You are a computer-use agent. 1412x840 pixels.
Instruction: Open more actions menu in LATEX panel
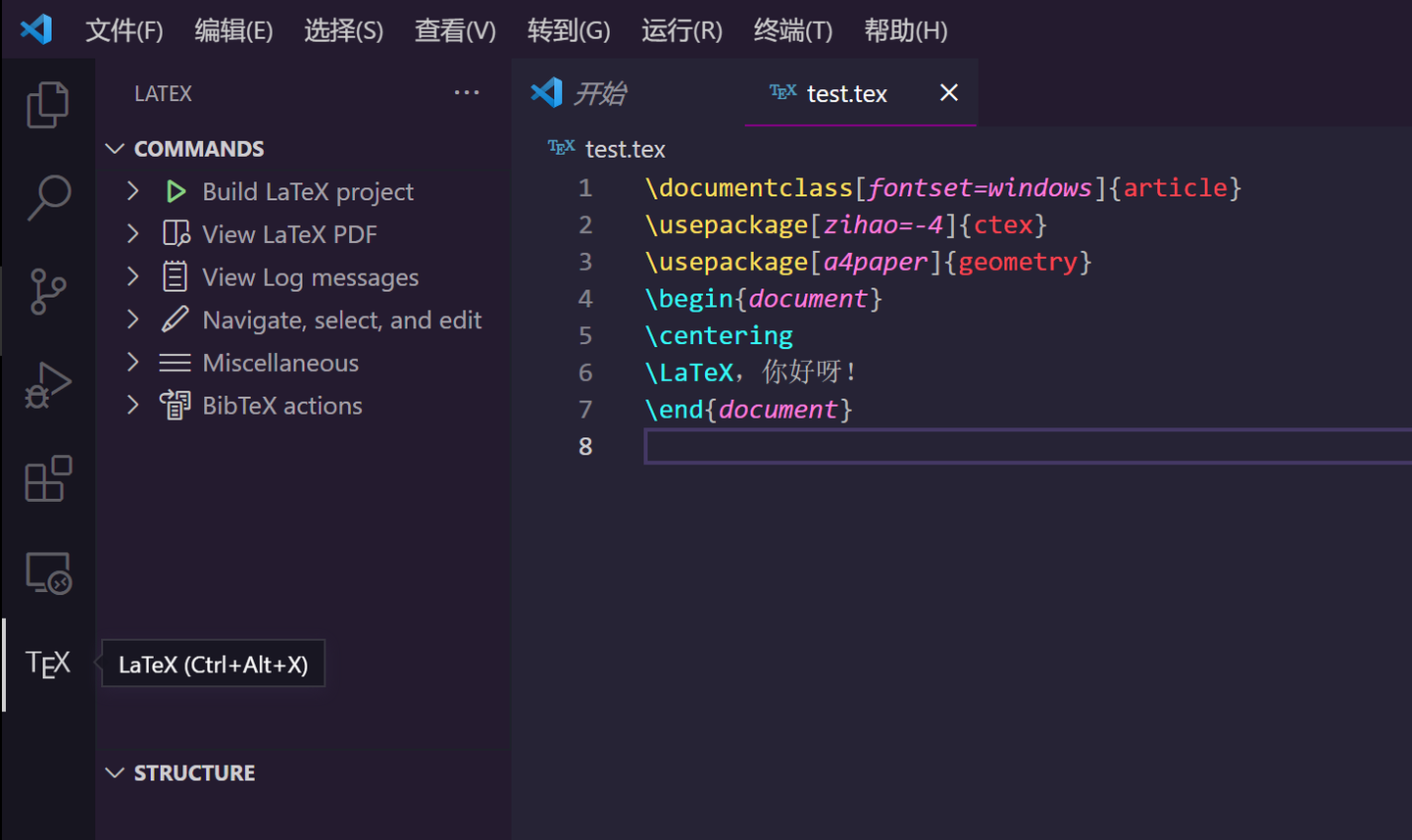[467, 92]
